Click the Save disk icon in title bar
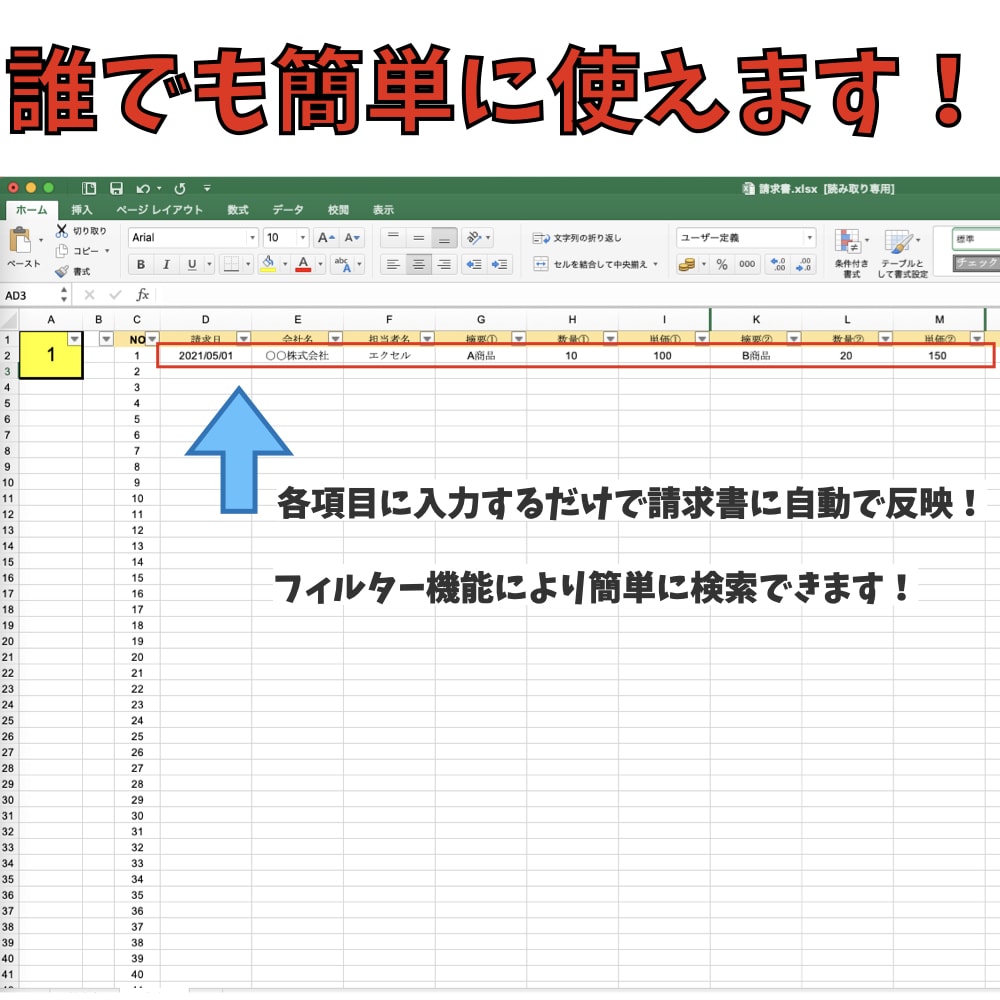Viewport: 1000px width, 1000px height. pos(116,188)
